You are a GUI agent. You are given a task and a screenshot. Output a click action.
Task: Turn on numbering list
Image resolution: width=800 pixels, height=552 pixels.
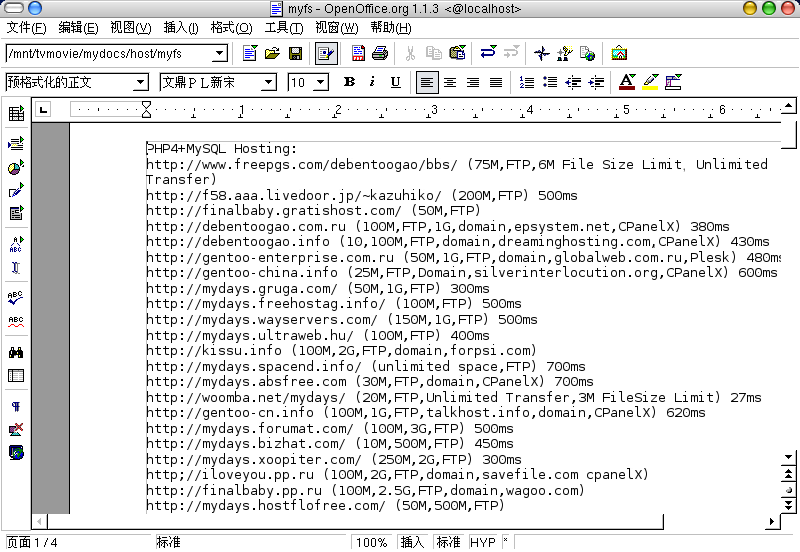527,82
